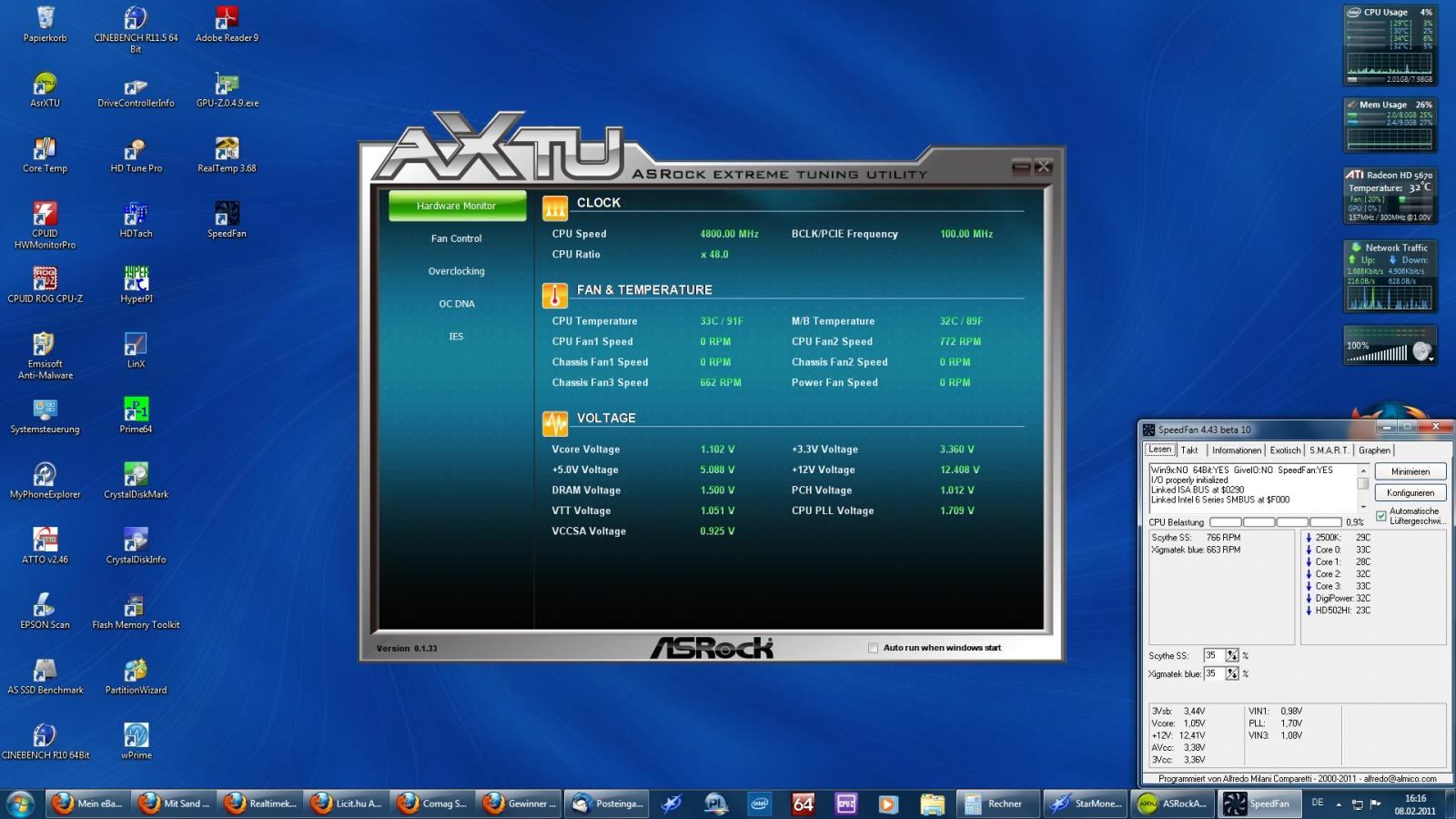Select the Core Temp desktop icon
Viewport: 1456px width, 819px height.
pos(45,155)
